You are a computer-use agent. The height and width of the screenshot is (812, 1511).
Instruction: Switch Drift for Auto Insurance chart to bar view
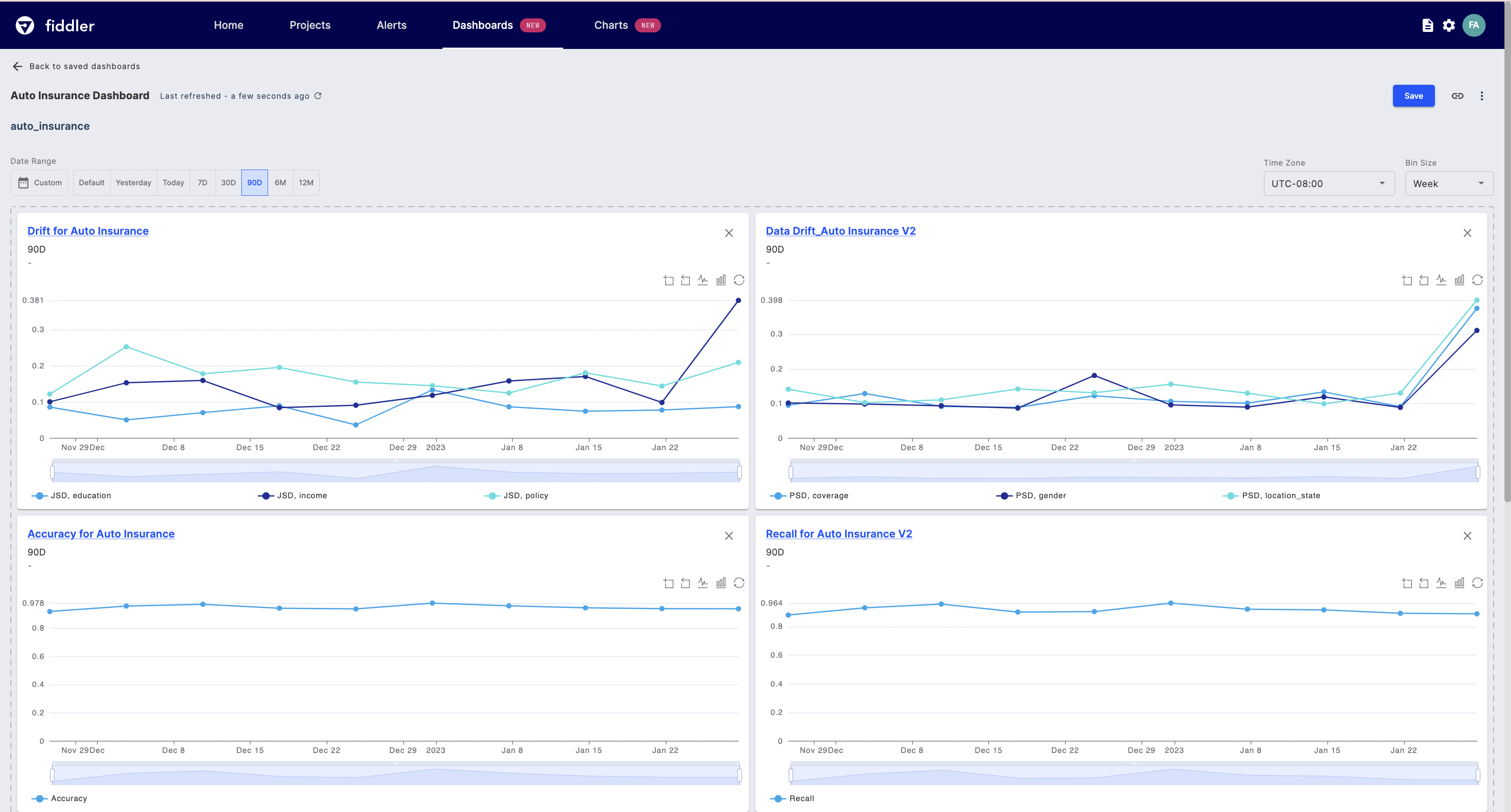(721, 280)
